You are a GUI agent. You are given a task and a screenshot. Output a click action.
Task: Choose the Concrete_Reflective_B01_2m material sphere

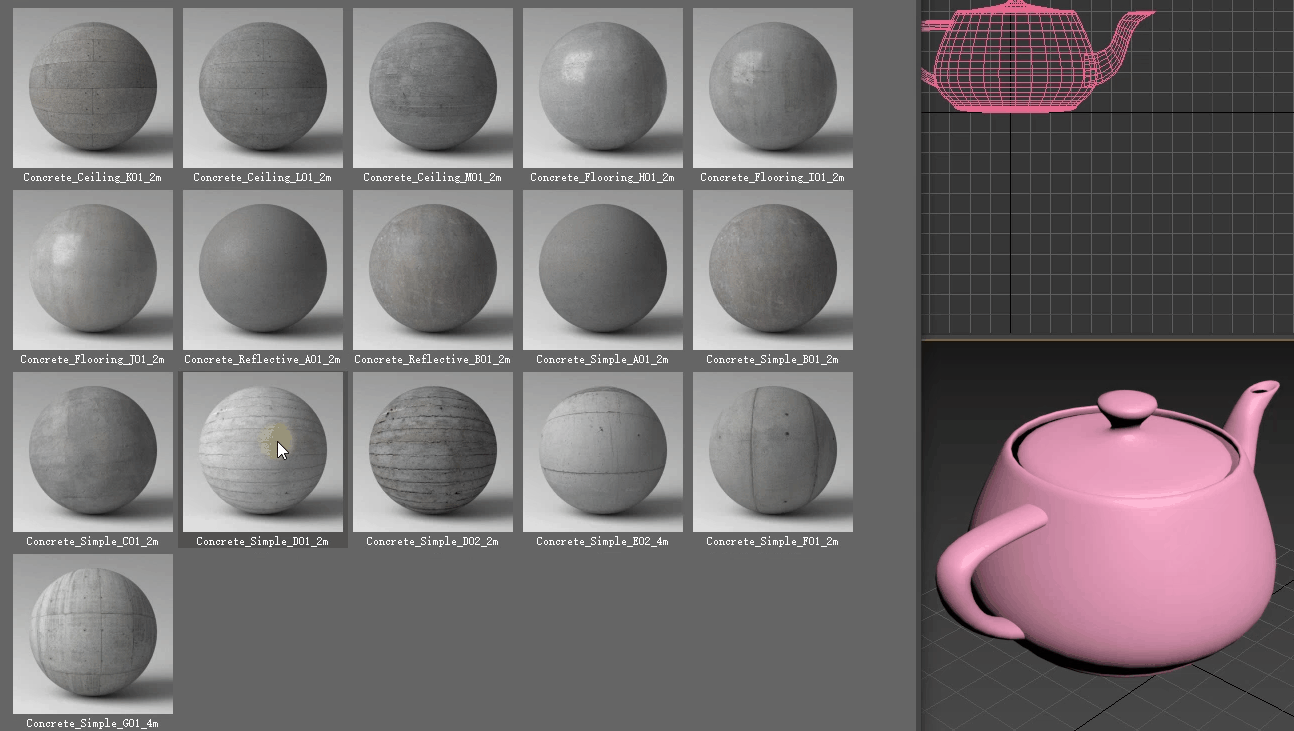click(x=433, y=270)
